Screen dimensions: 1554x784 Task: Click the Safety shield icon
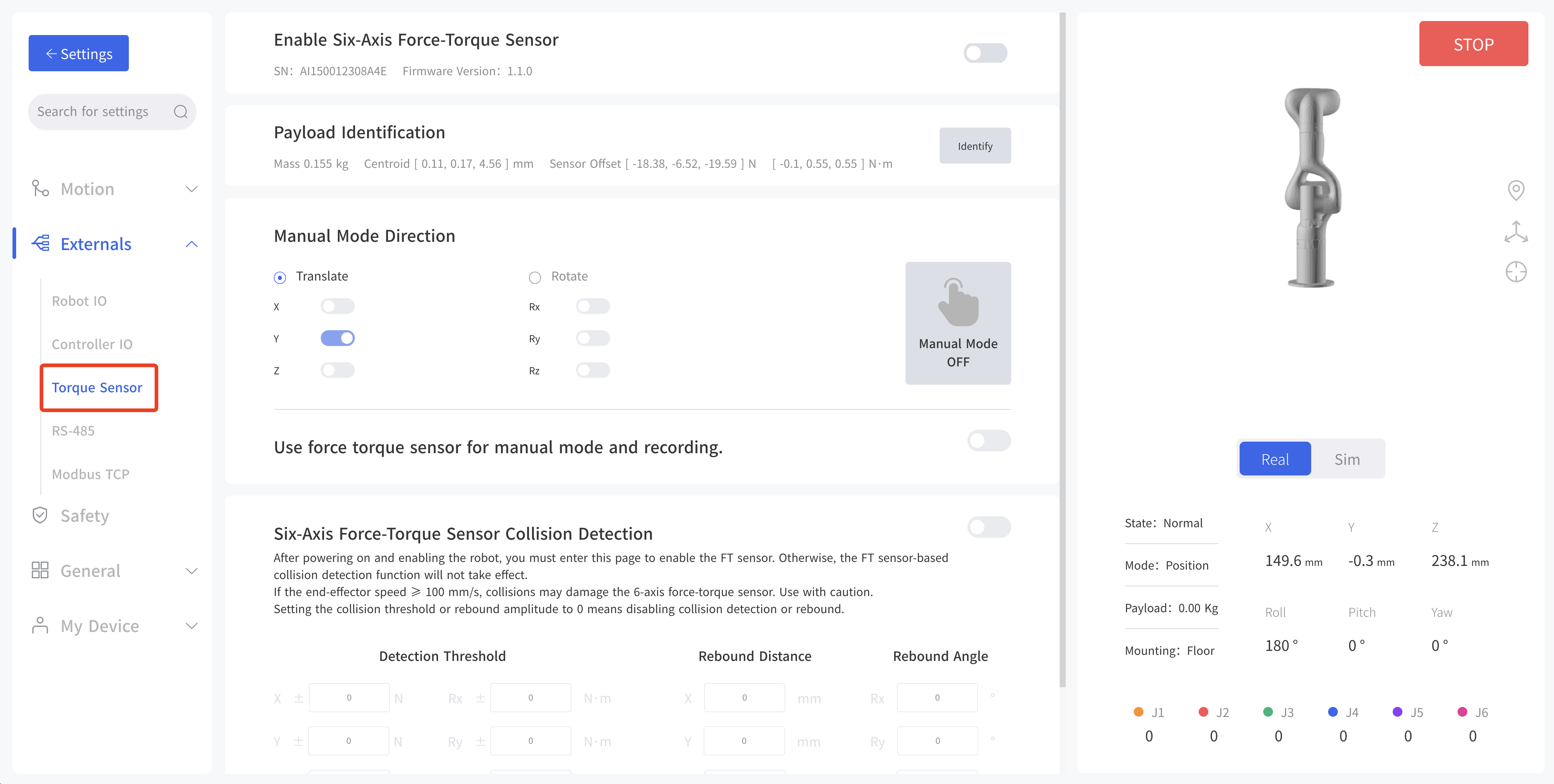click(x=40, y=515)
